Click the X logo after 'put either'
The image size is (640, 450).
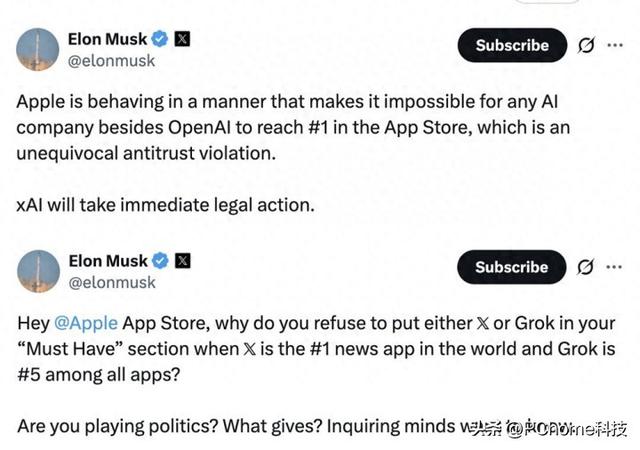pos(482,324)
